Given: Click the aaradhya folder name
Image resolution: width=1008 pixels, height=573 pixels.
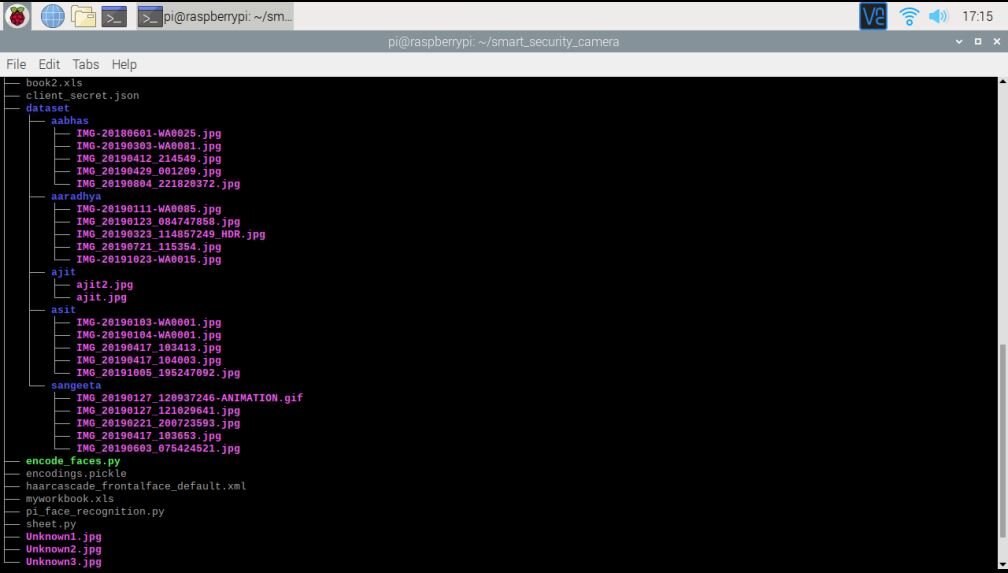Looking at the screenshot, I should (76, 197).
